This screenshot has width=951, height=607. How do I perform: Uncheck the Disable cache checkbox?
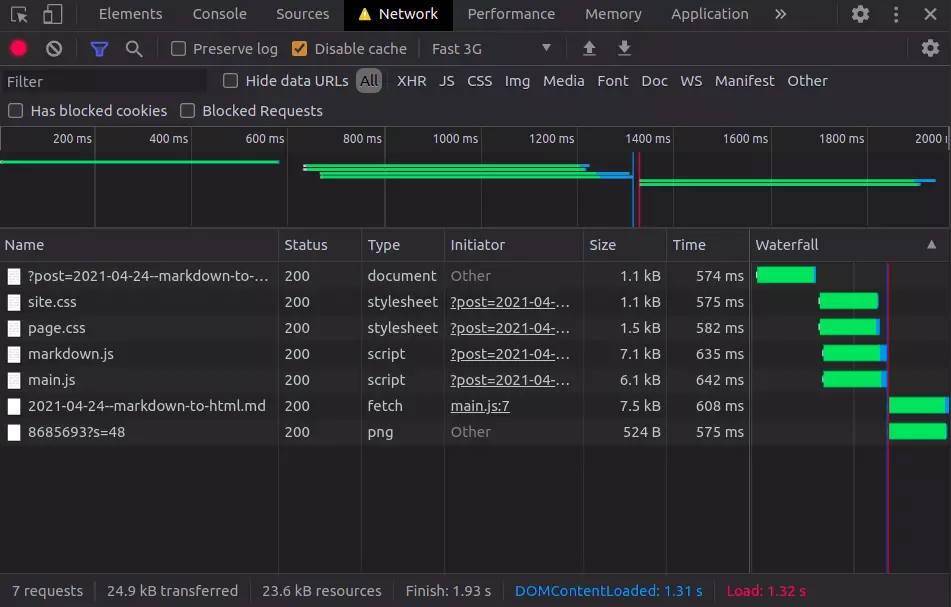click(x=299, y=49)
